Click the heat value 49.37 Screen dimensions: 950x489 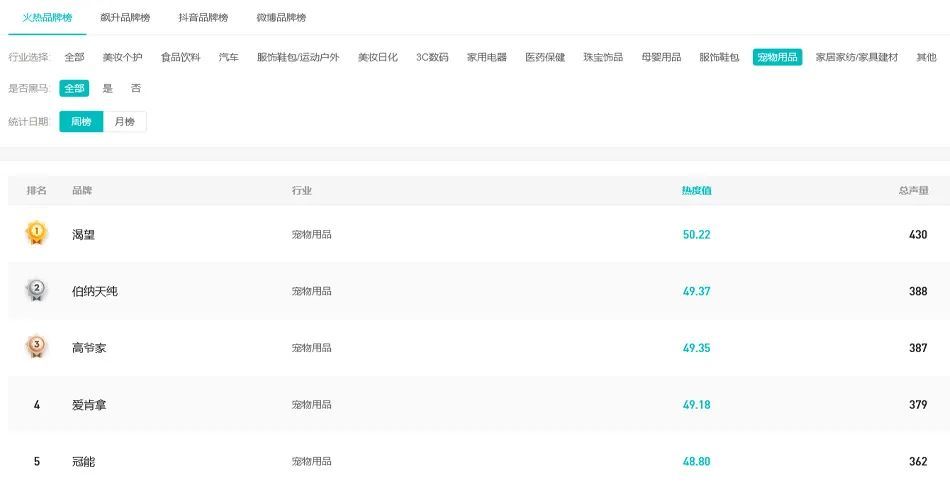[696, 291]
